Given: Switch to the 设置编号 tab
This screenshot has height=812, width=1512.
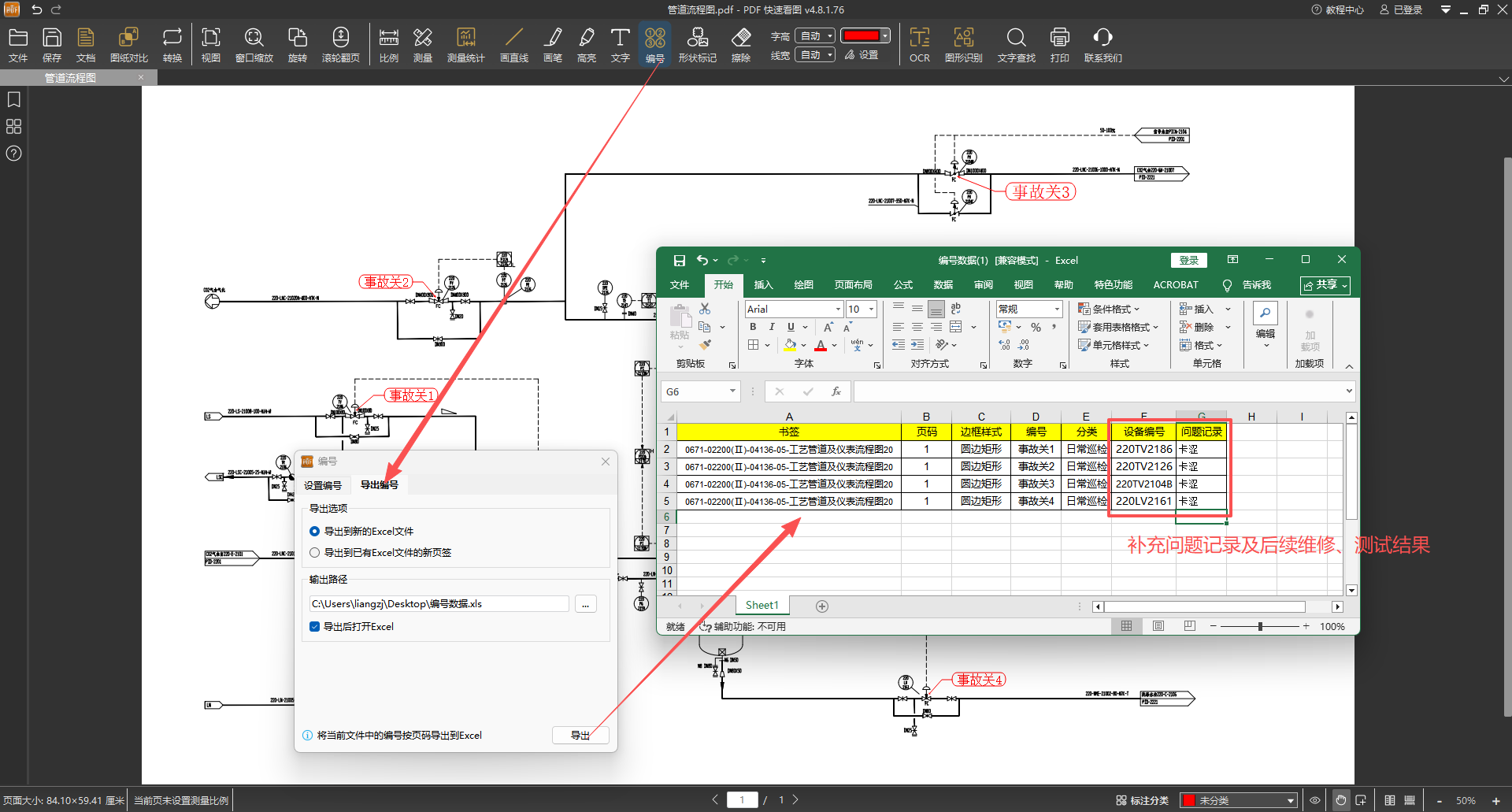Looking at the screenshot, I should point(323,485).
